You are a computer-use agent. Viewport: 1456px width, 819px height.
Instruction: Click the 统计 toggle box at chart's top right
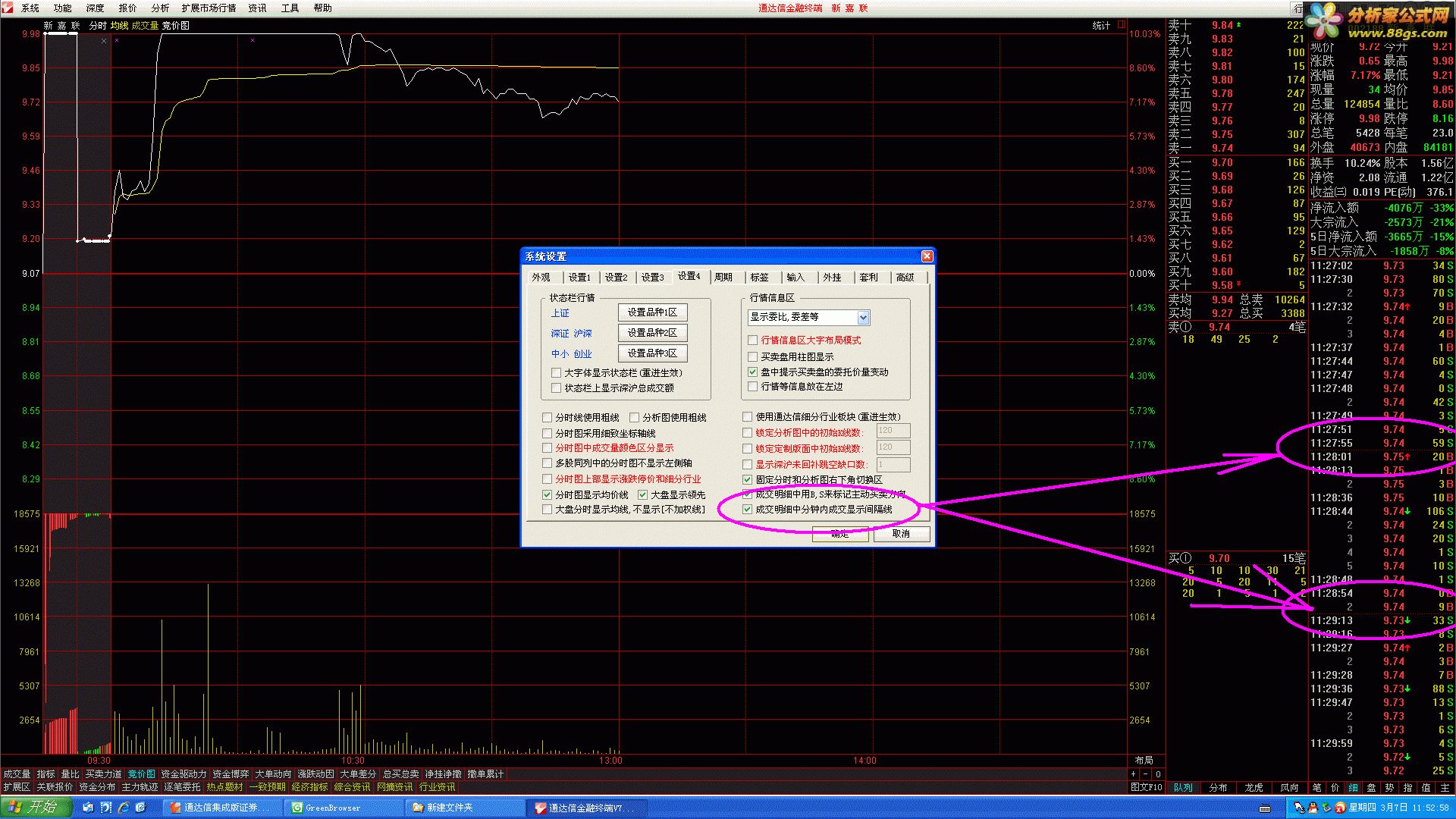pyautogui.click(x=1122, y=25)
